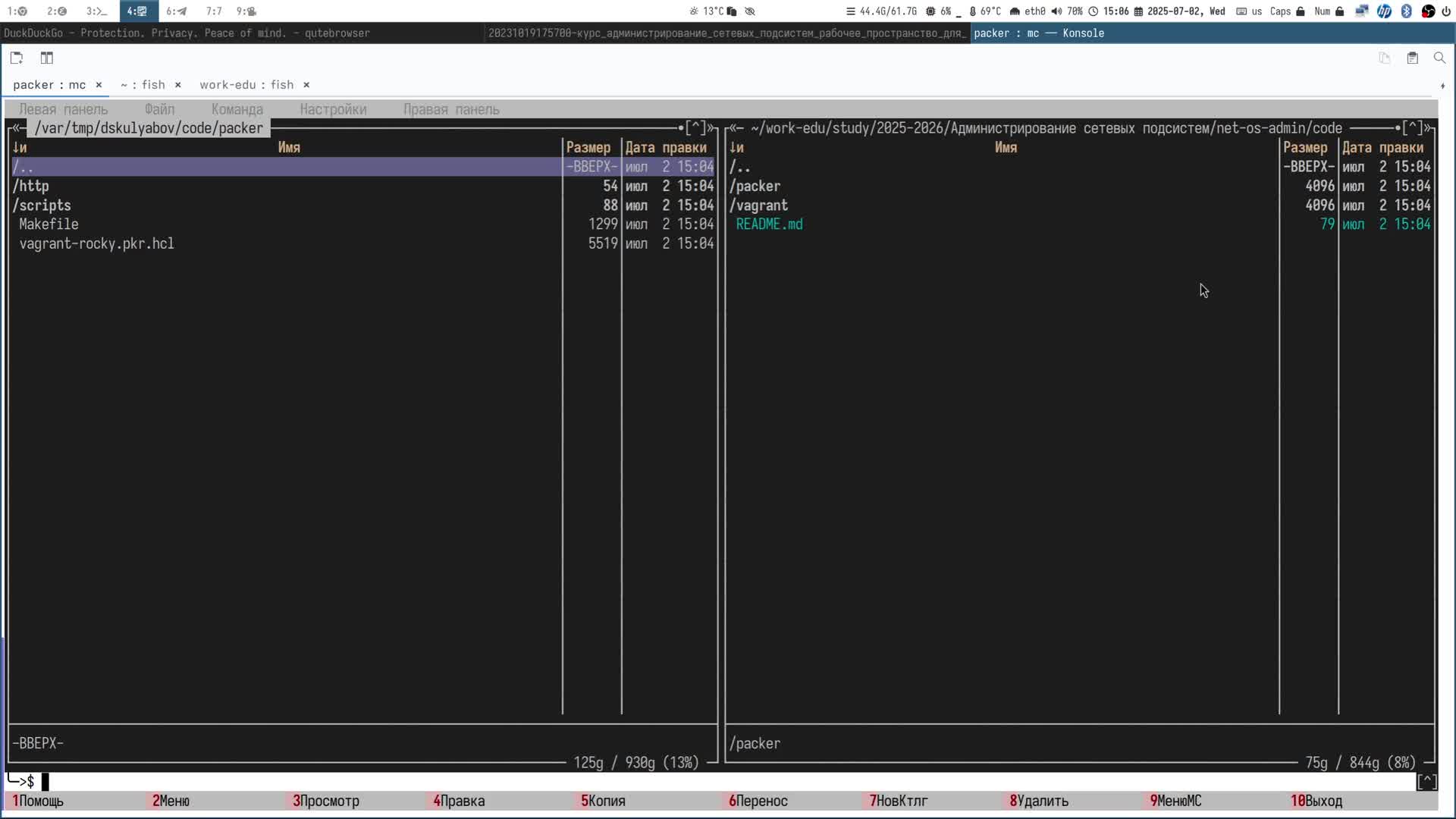Image resolution: width=1456 pixels, height=819 pixels.
Task: Click the weather sun icon showing 13°C
Action: (693, 11)
